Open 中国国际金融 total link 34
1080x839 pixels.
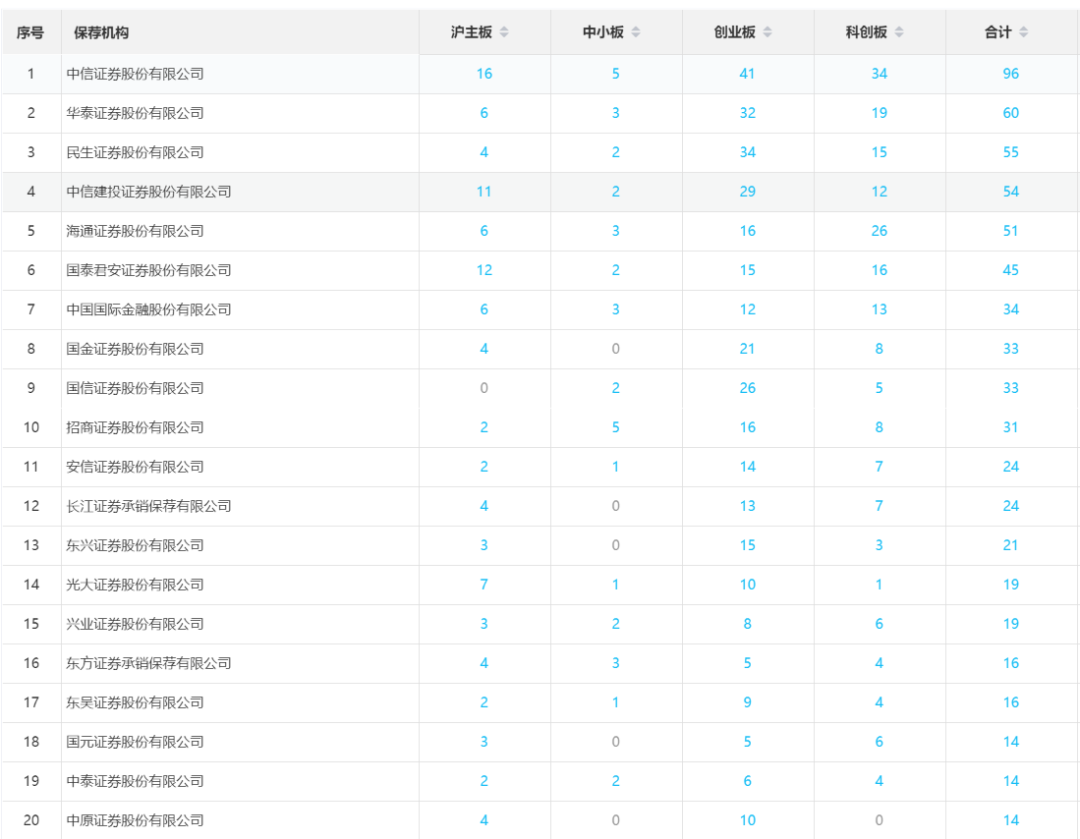[1010, 309]
